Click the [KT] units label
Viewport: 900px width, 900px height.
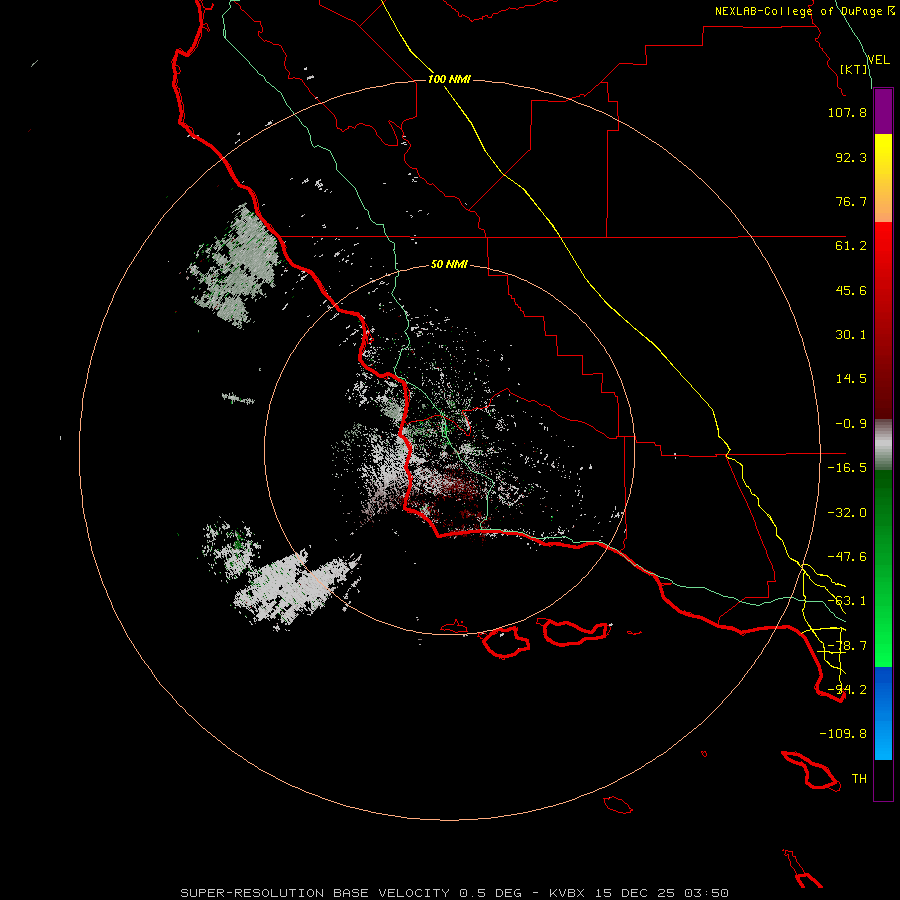(854, 69)
